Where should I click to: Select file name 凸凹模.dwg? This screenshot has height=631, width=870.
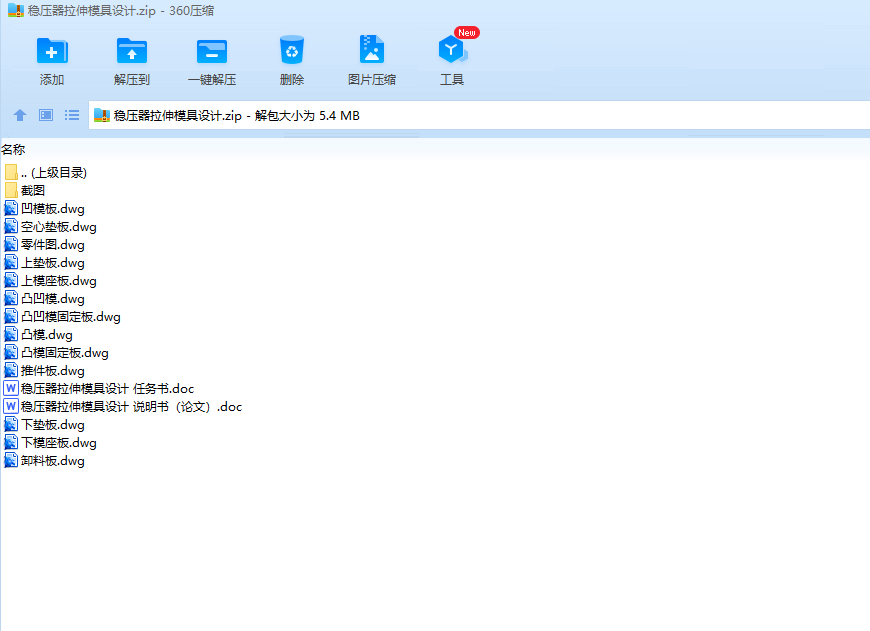click(53, 299)
